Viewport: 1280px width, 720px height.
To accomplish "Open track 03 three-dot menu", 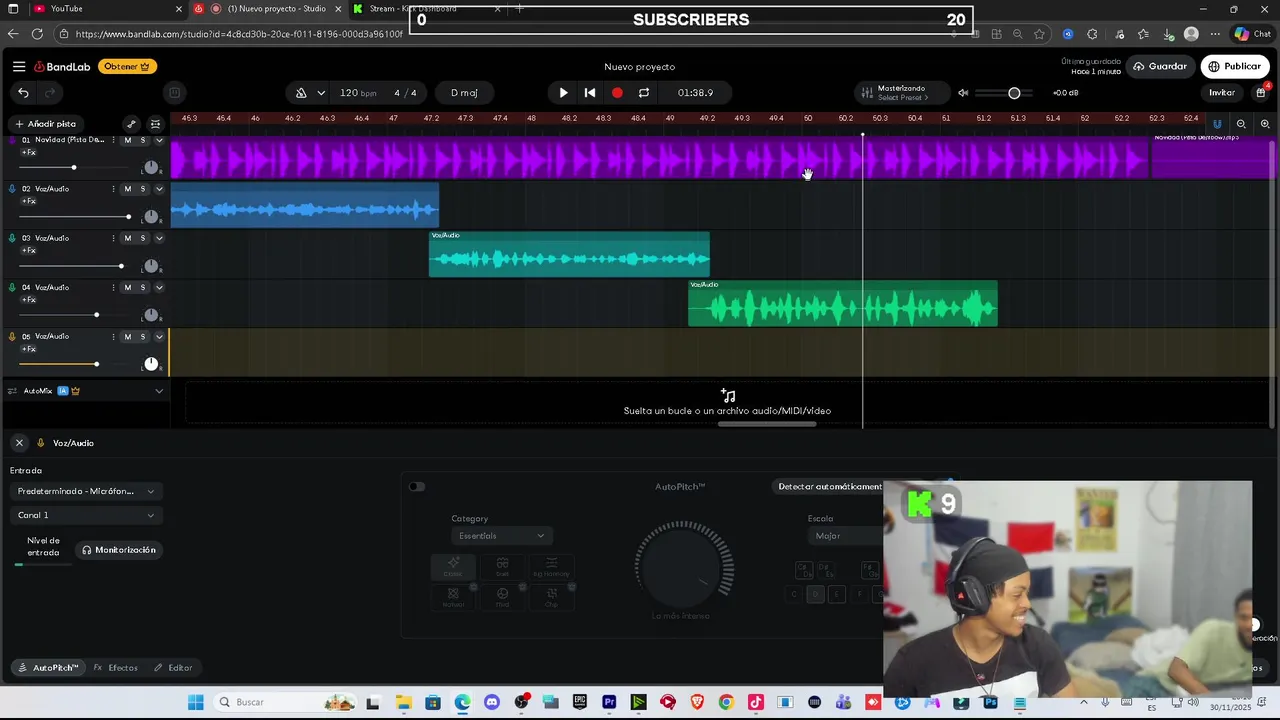I will (x=113, y=238).
